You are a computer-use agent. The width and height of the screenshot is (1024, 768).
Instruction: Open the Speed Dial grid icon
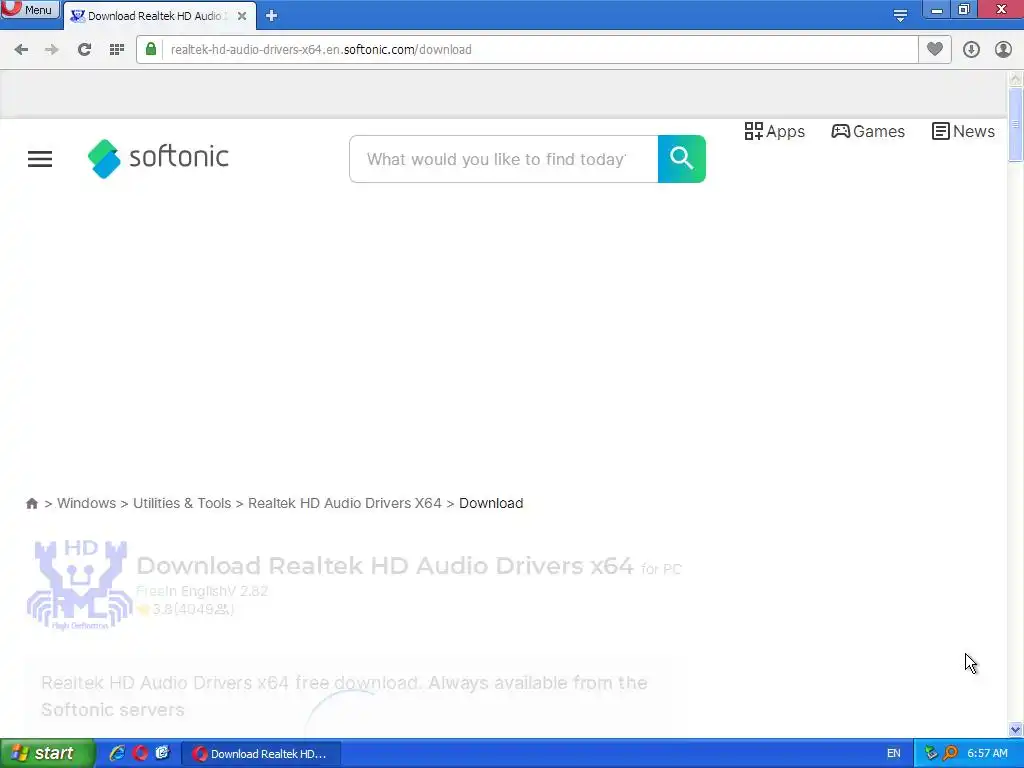click(x=117, y=50)
